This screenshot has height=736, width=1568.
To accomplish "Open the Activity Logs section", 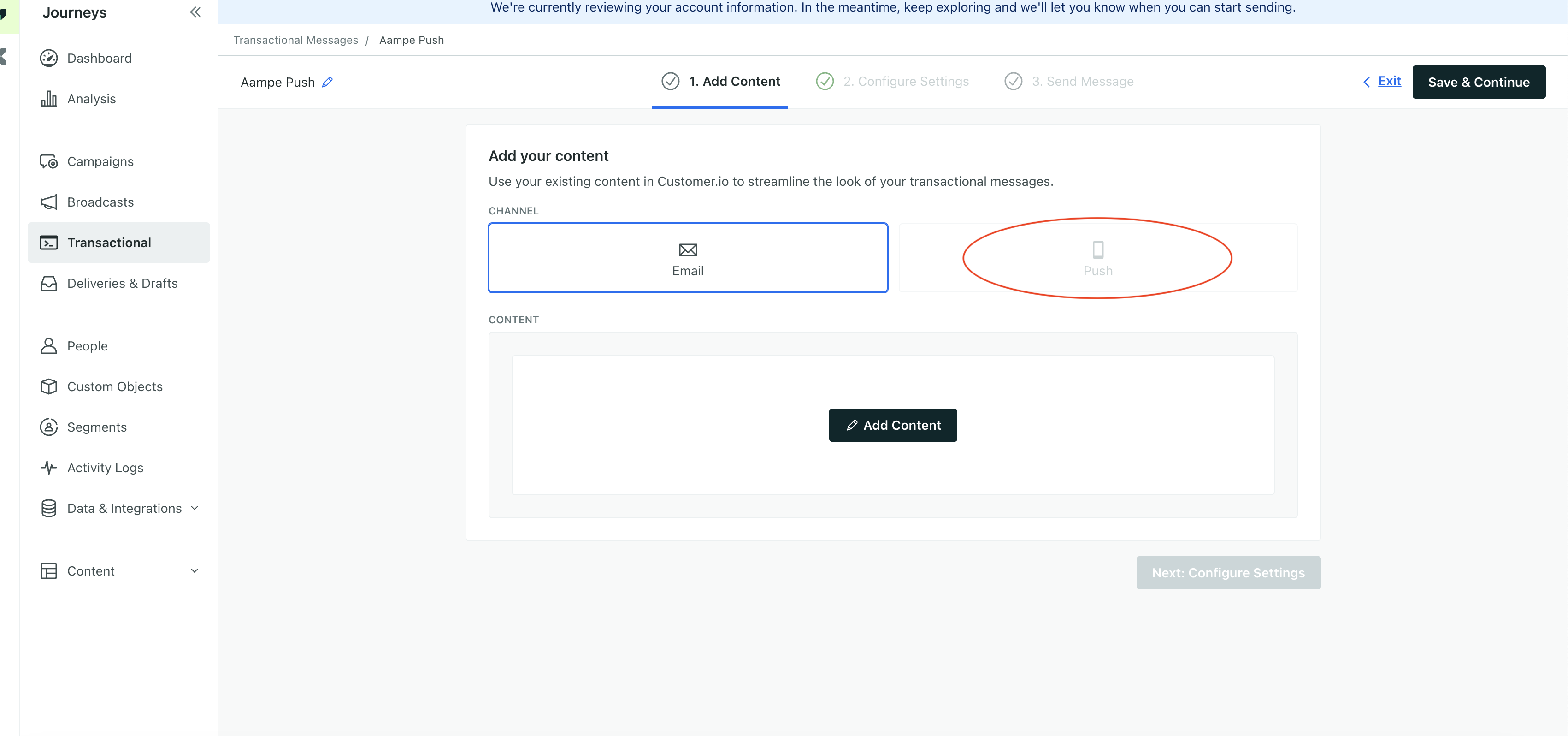I will (105, 467).
